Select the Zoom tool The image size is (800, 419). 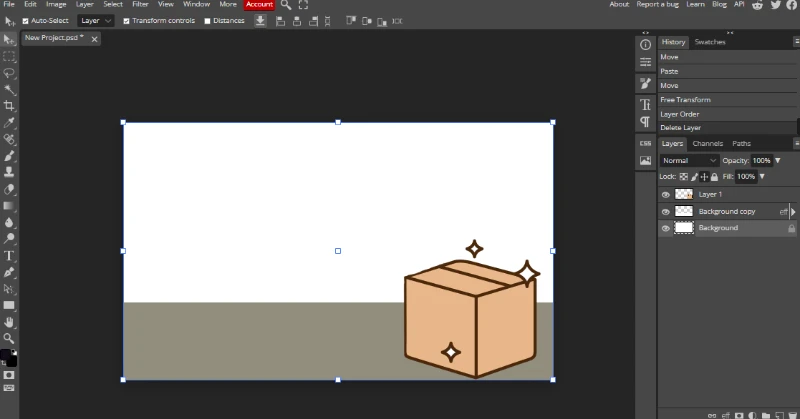pos(9,338)
